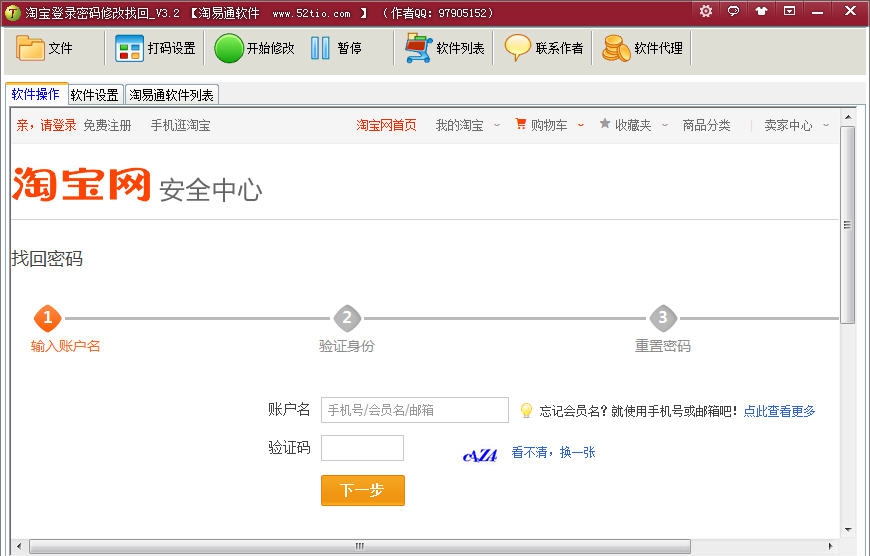Click step 3 重置密码 marker
The height and width of the screenshot is (556, 870).
click(662, 318)
